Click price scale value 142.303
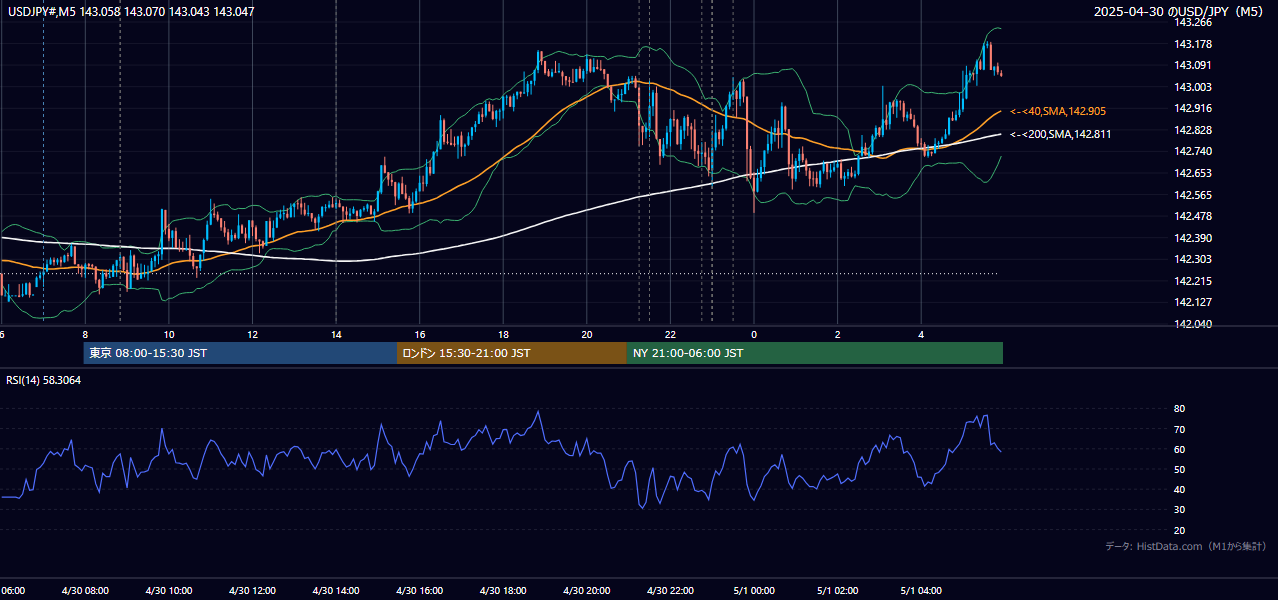Viewport: 1278px width, 600px height. click(x=1194, y=259)
